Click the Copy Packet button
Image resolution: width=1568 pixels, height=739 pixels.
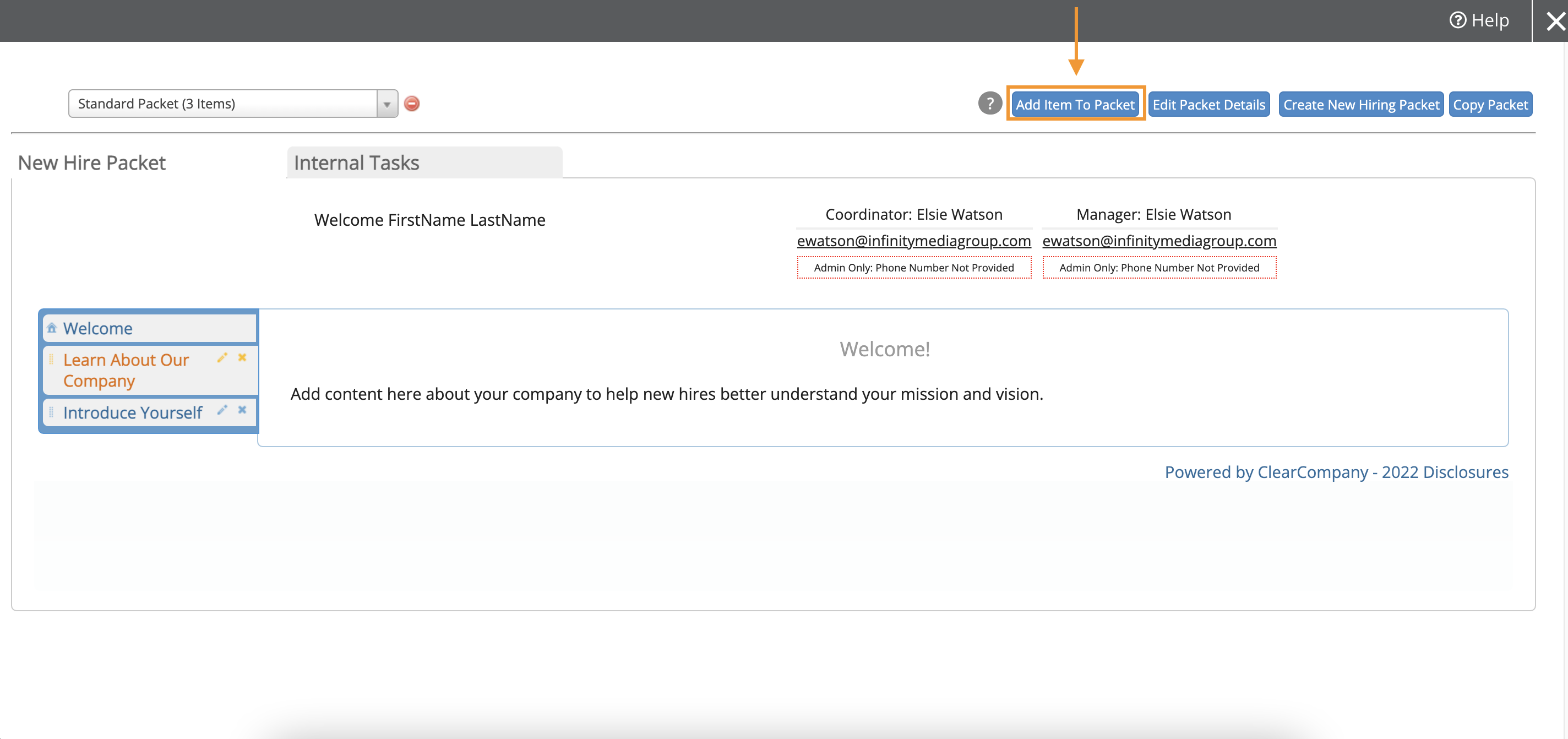[x=1490, y=104]
